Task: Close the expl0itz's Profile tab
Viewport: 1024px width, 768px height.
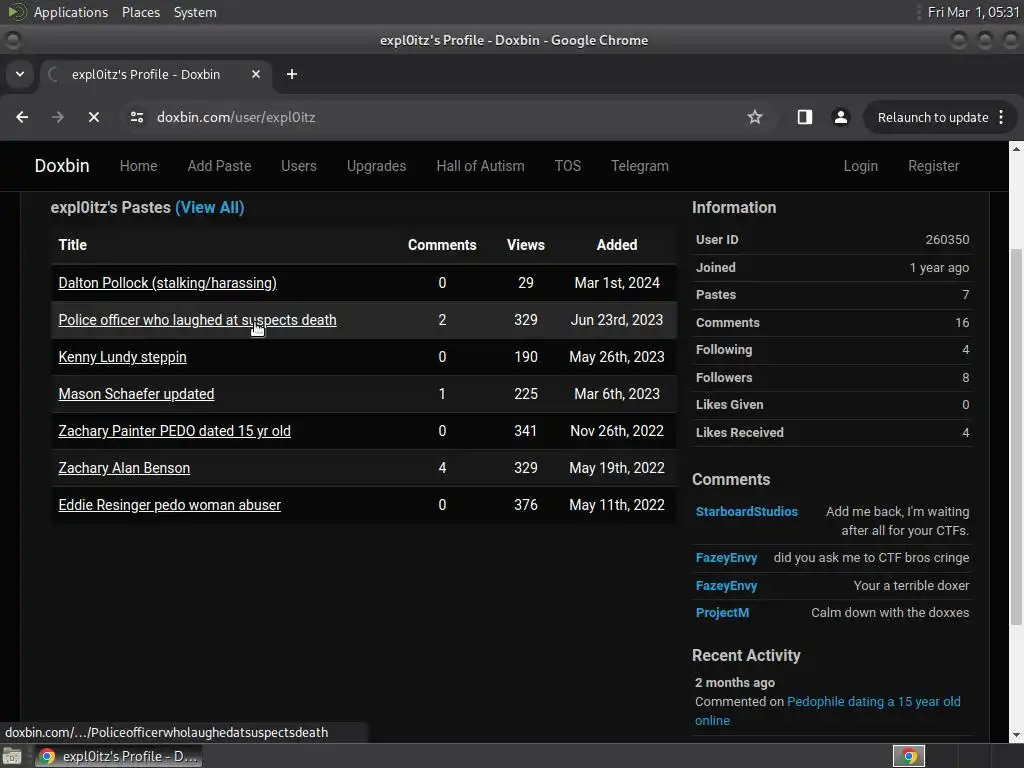Action: pyautogui.click(x=256, y=74)
